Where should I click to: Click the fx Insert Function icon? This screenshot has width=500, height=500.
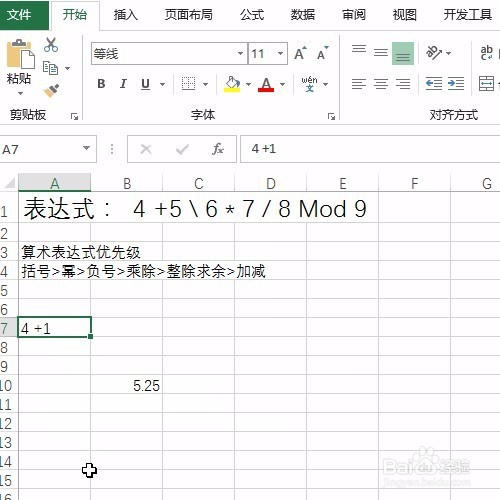(218, 149)
